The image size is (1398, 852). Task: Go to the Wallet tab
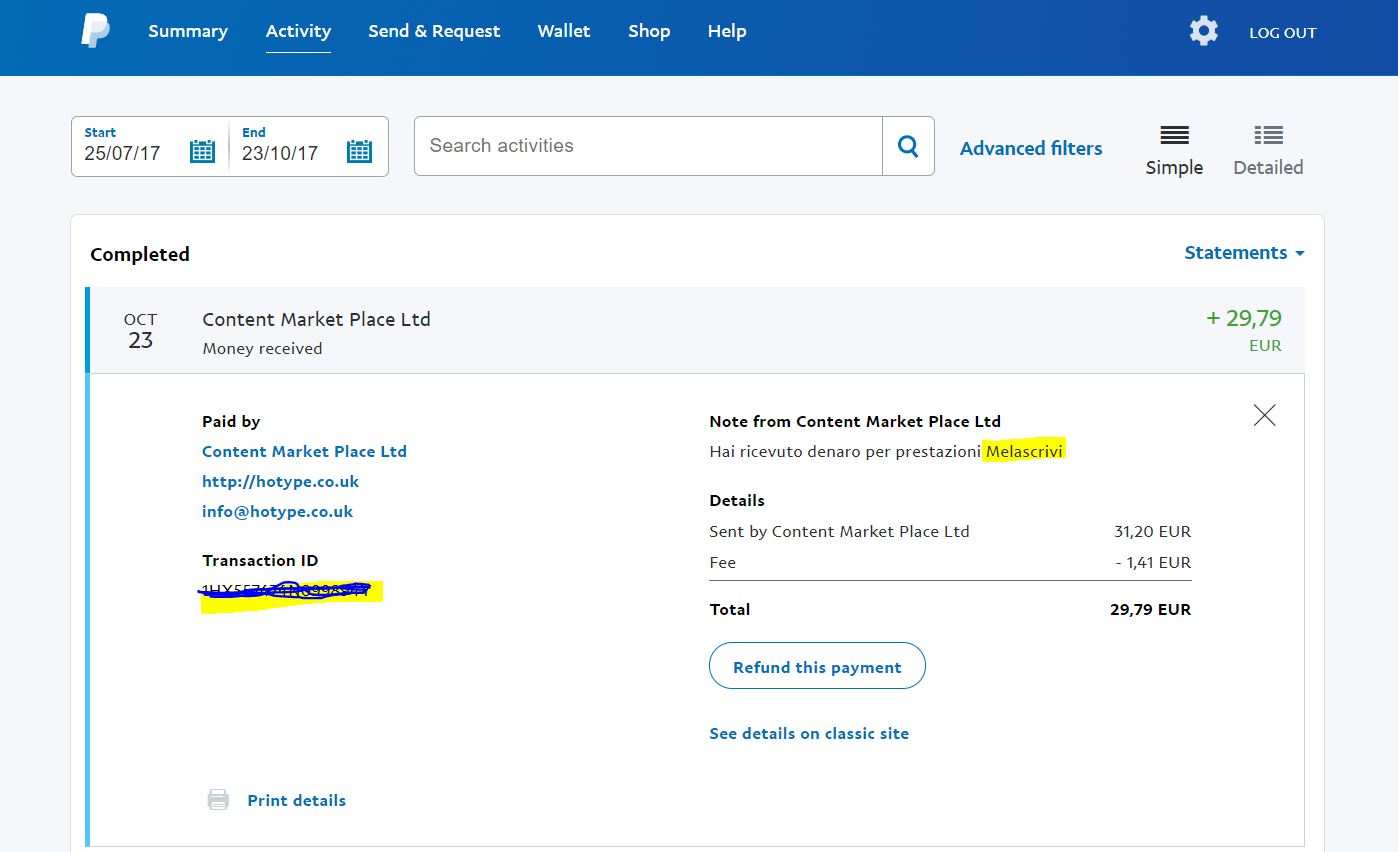564,31
